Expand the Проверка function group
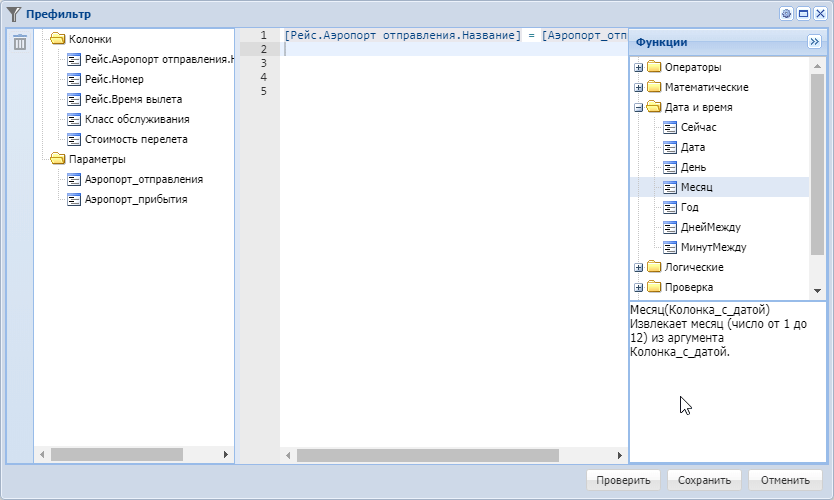The height and width of the screenshot is (500, 834). point(638,287)
